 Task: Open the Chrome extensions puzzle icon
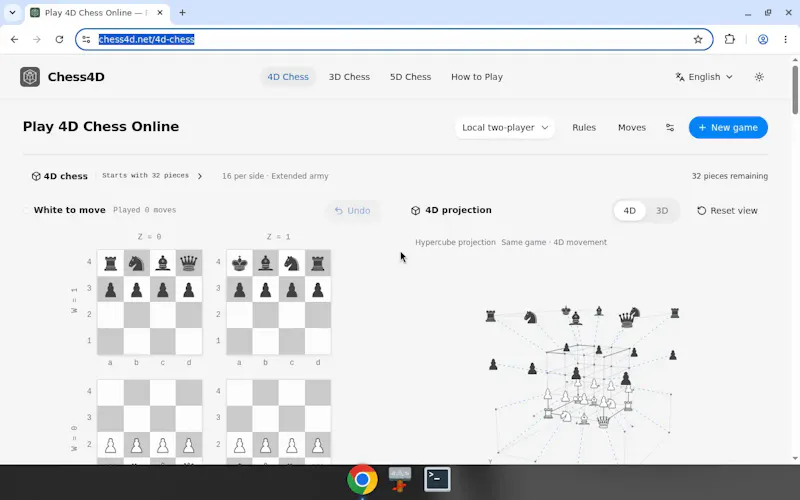point(730,39)
